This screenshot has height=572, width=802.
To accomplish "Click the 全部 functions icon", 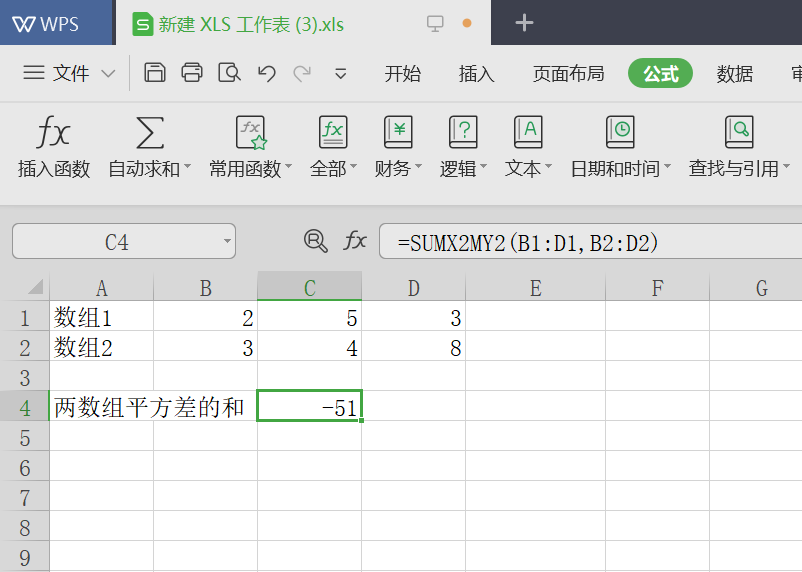I will click(x=333, y=132).
